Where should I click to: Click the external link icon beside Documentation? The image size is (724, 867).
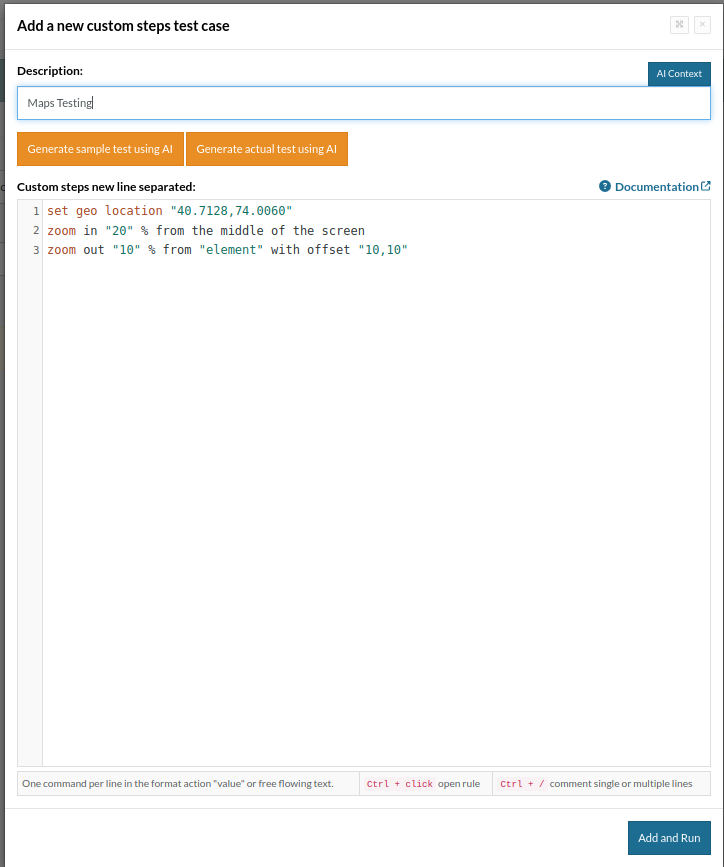(706, 186)
